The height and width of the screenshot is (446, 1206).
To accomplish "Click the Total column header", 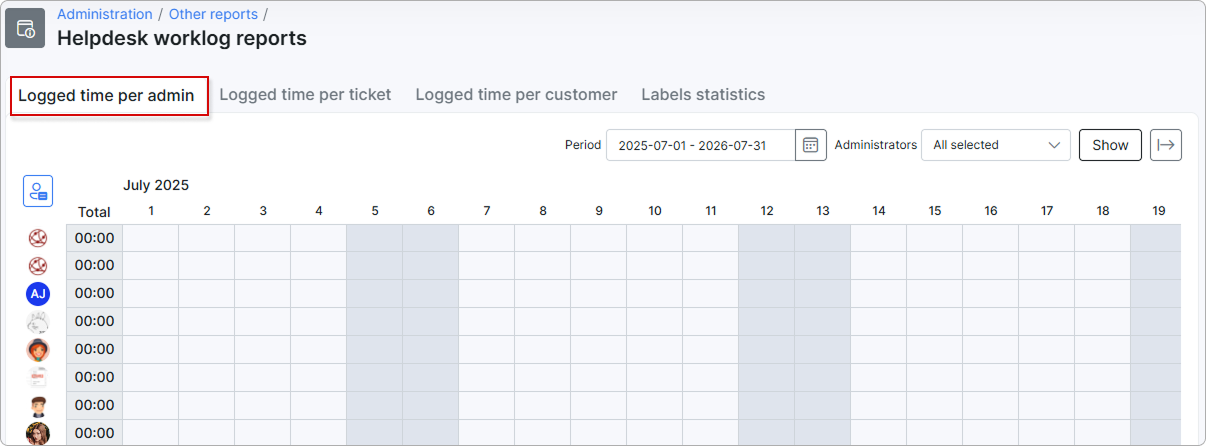I will (x=94, y=212).
